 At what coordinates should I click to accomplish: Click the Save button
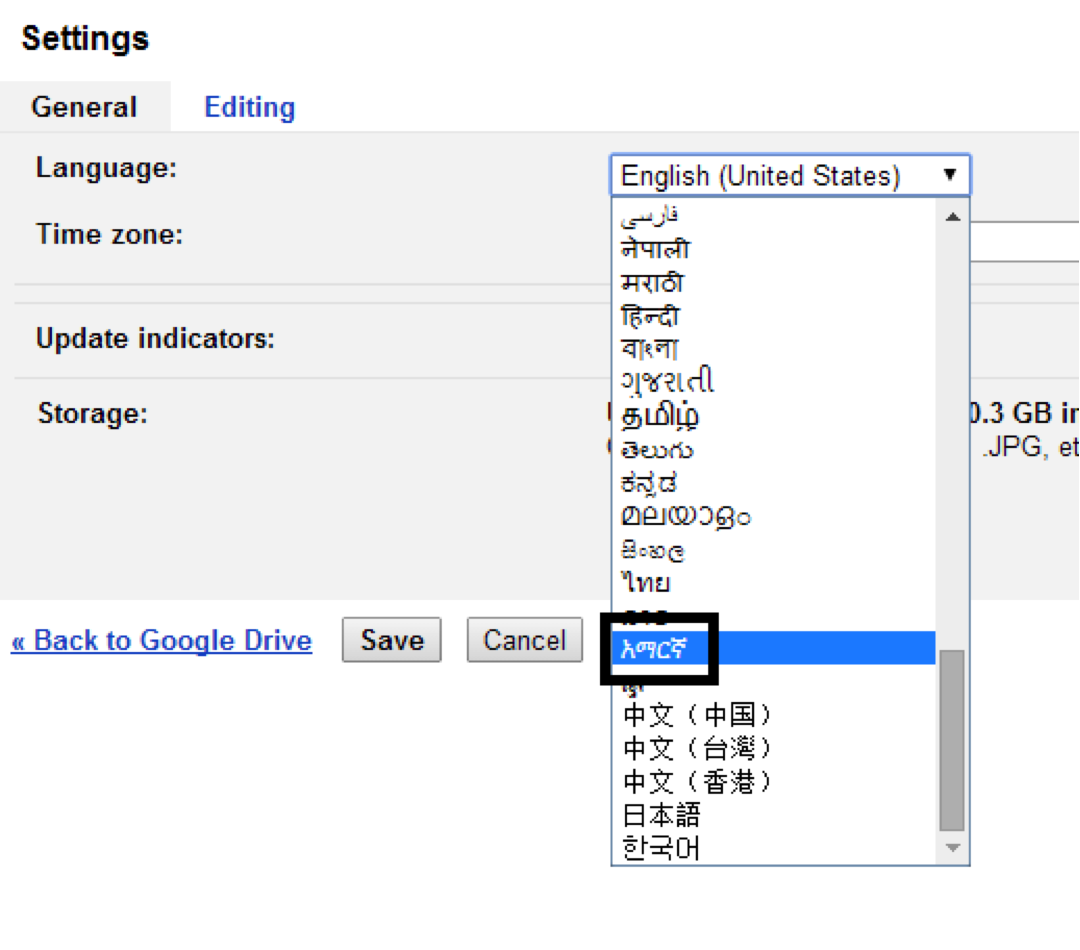392,640
